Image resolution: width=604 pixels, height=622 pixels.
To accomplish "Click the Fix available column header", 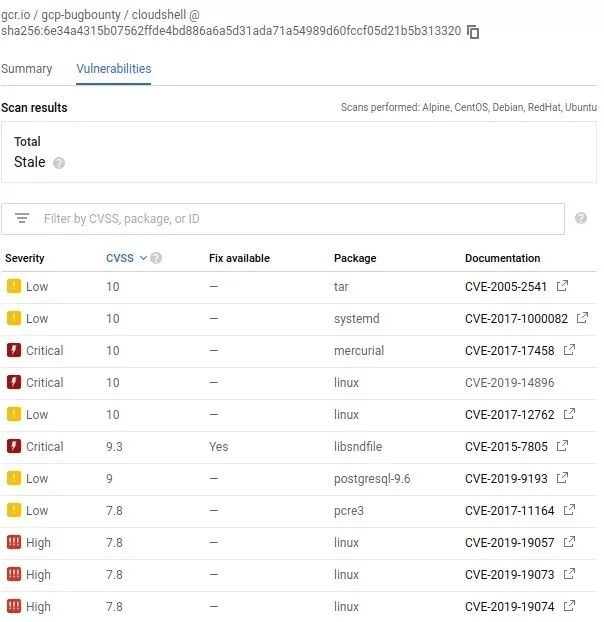I will tap(239, 258).
